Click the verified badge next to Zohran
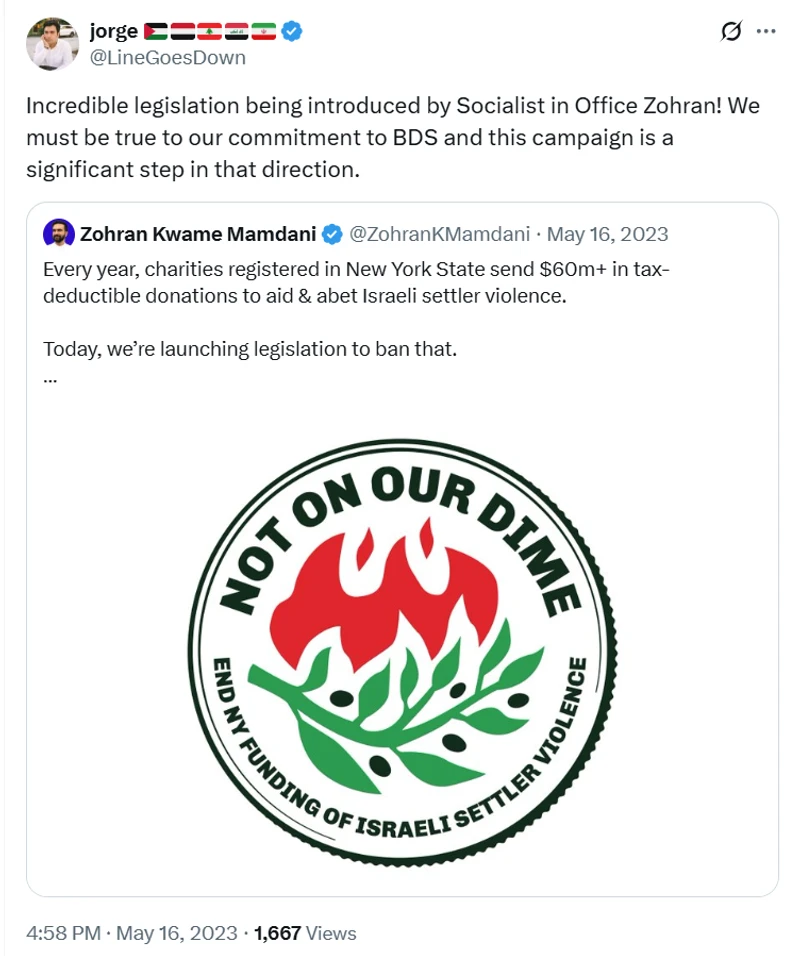The image size is (800, 956). (x=333, y=235)
